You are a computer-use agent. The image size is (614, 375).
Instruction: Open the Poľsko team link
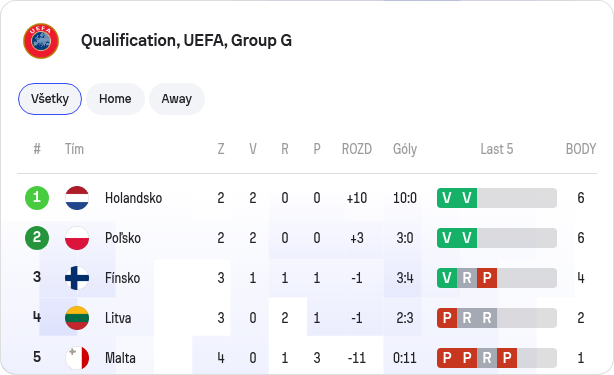pyautogui.click(x=123, y=238)
